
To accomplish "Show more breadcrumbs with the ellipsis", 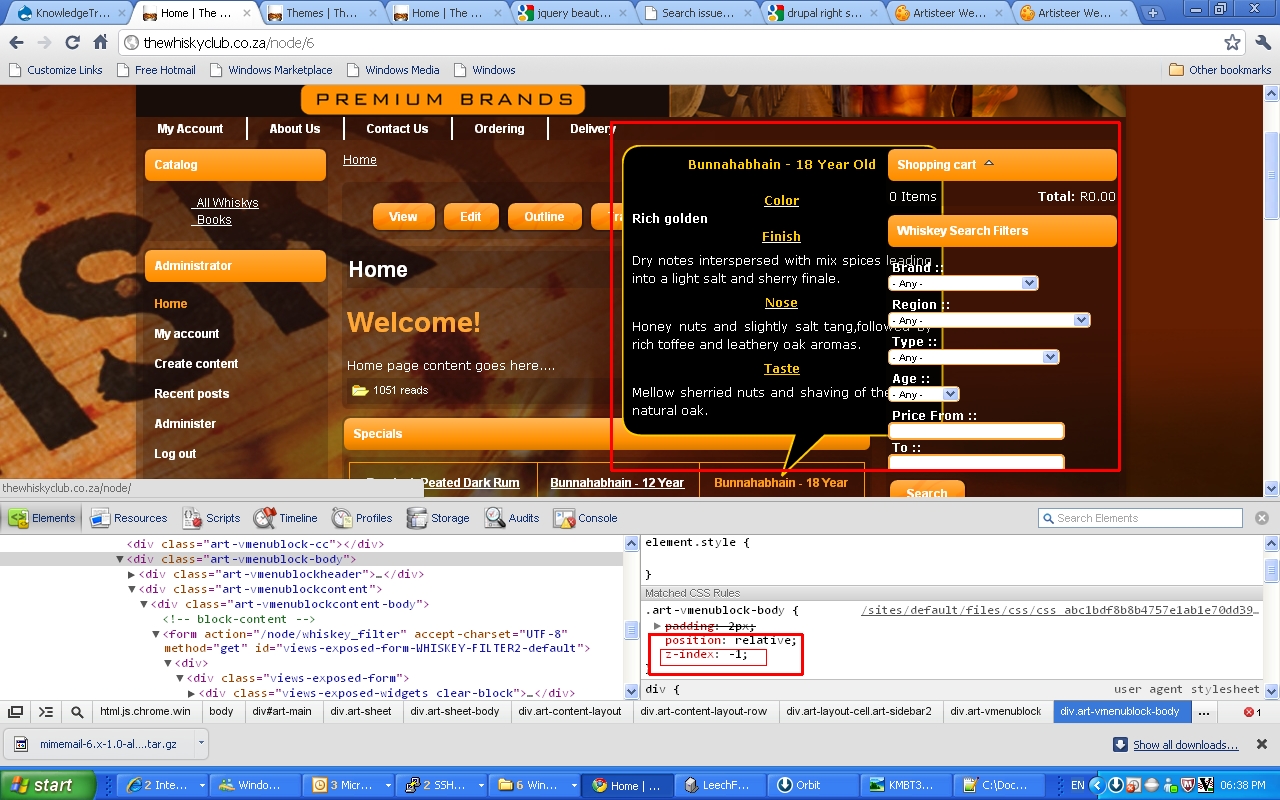I will [1204, 712].
